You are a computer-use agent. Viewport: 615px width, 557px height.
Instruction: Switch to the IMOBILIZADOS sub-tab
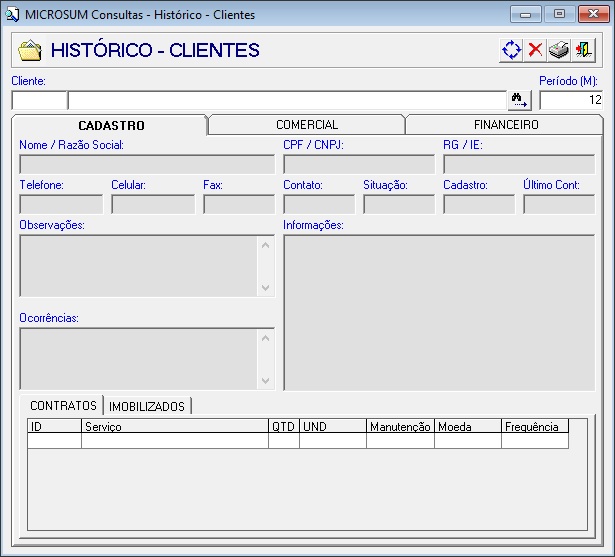(147, 406)
